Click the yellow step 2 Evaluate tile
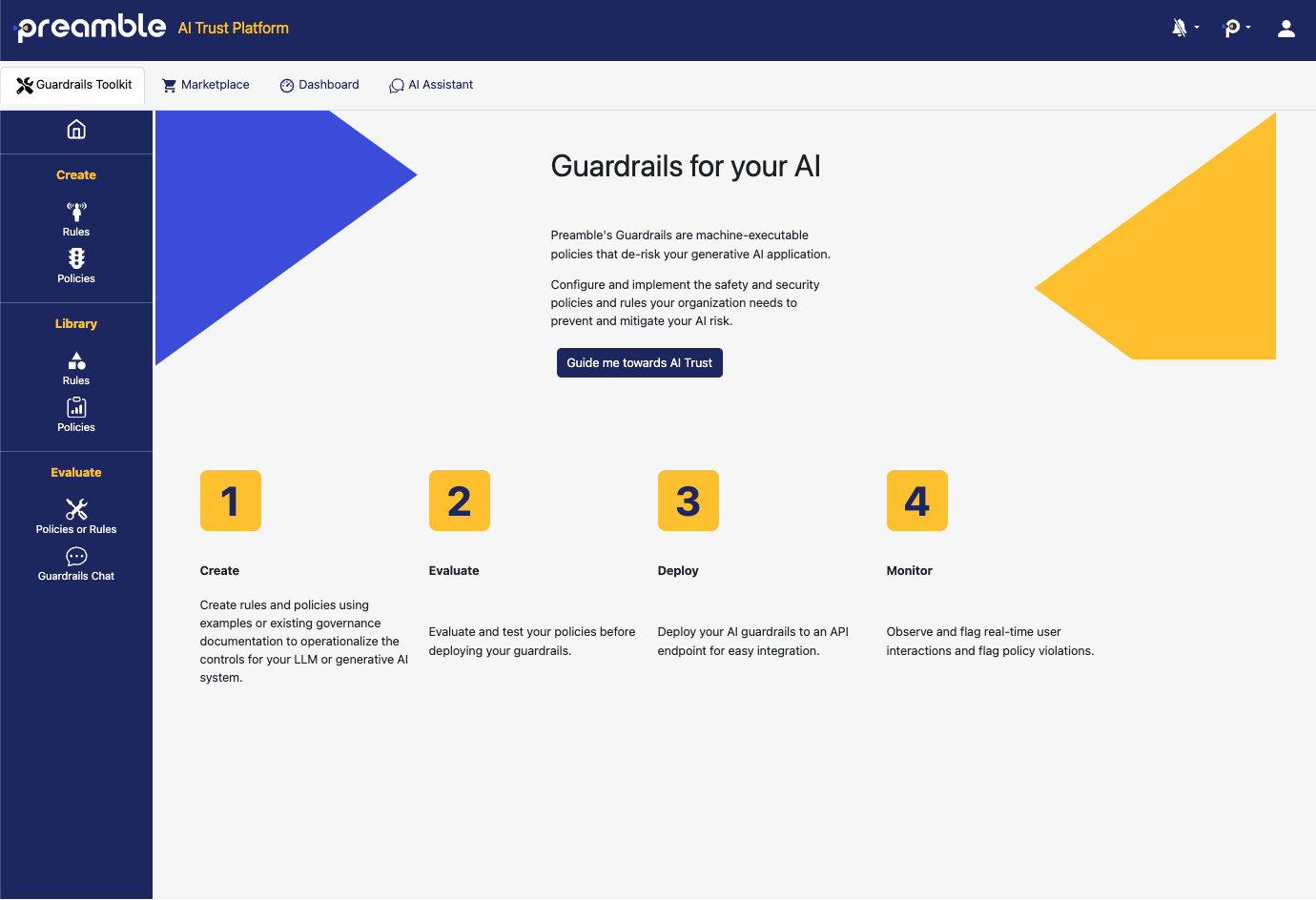Image resolution: width=1316 pixels, height=900 pixels. 459,501
